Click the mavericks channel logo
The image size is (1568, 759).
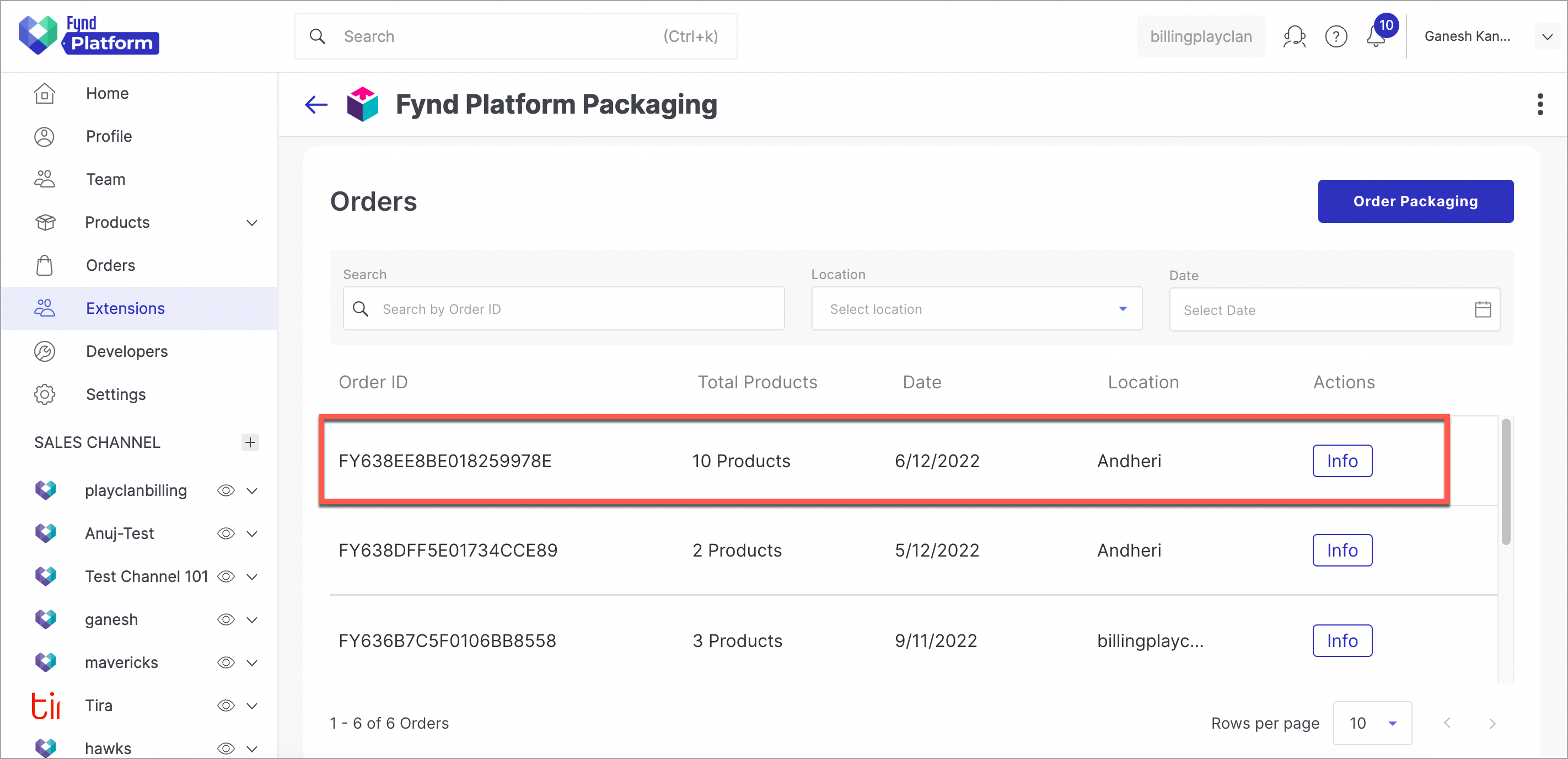(46, 662)
